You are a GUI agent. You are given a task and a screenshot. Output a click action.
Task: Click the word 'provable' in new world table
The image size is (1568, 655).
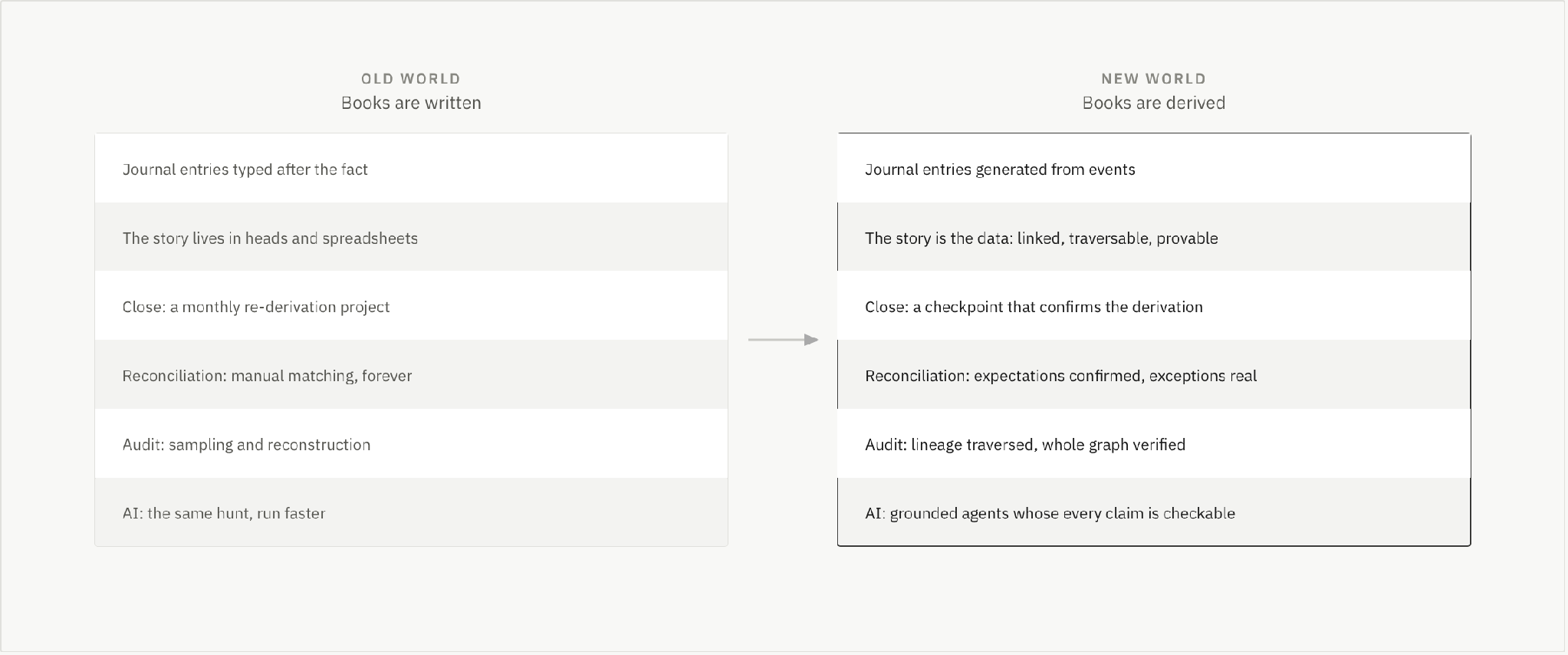tap(1187, 239)
